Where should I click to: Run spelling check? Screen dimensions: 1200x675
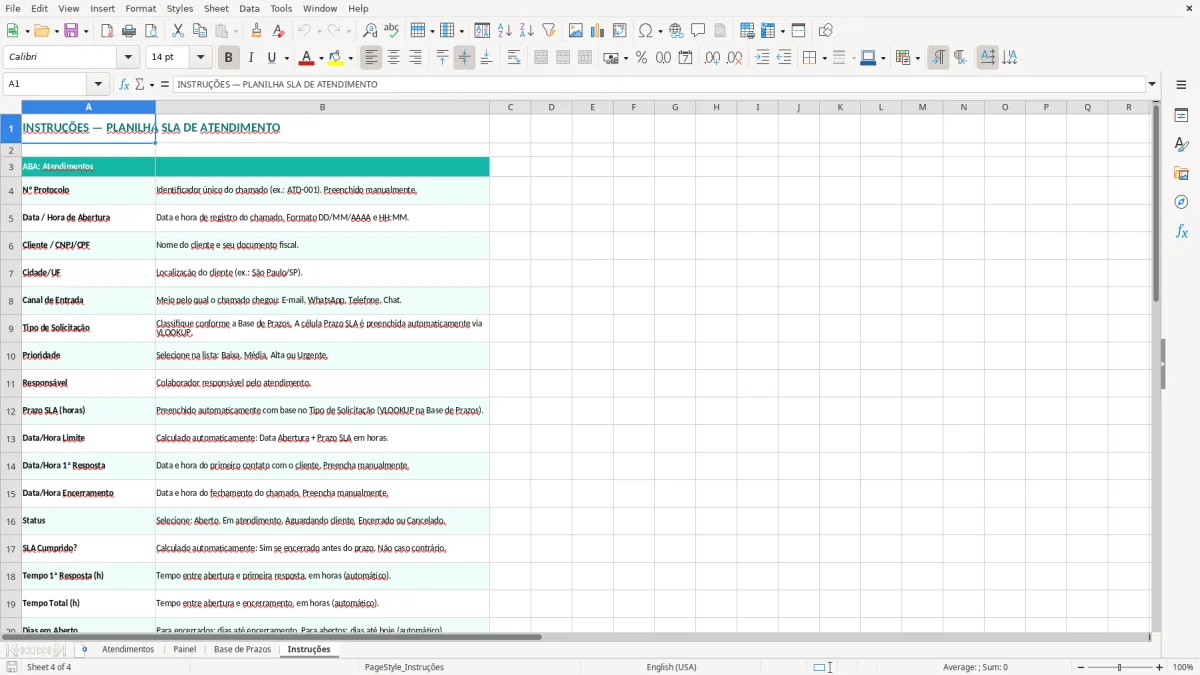click(x=392, y=31)
